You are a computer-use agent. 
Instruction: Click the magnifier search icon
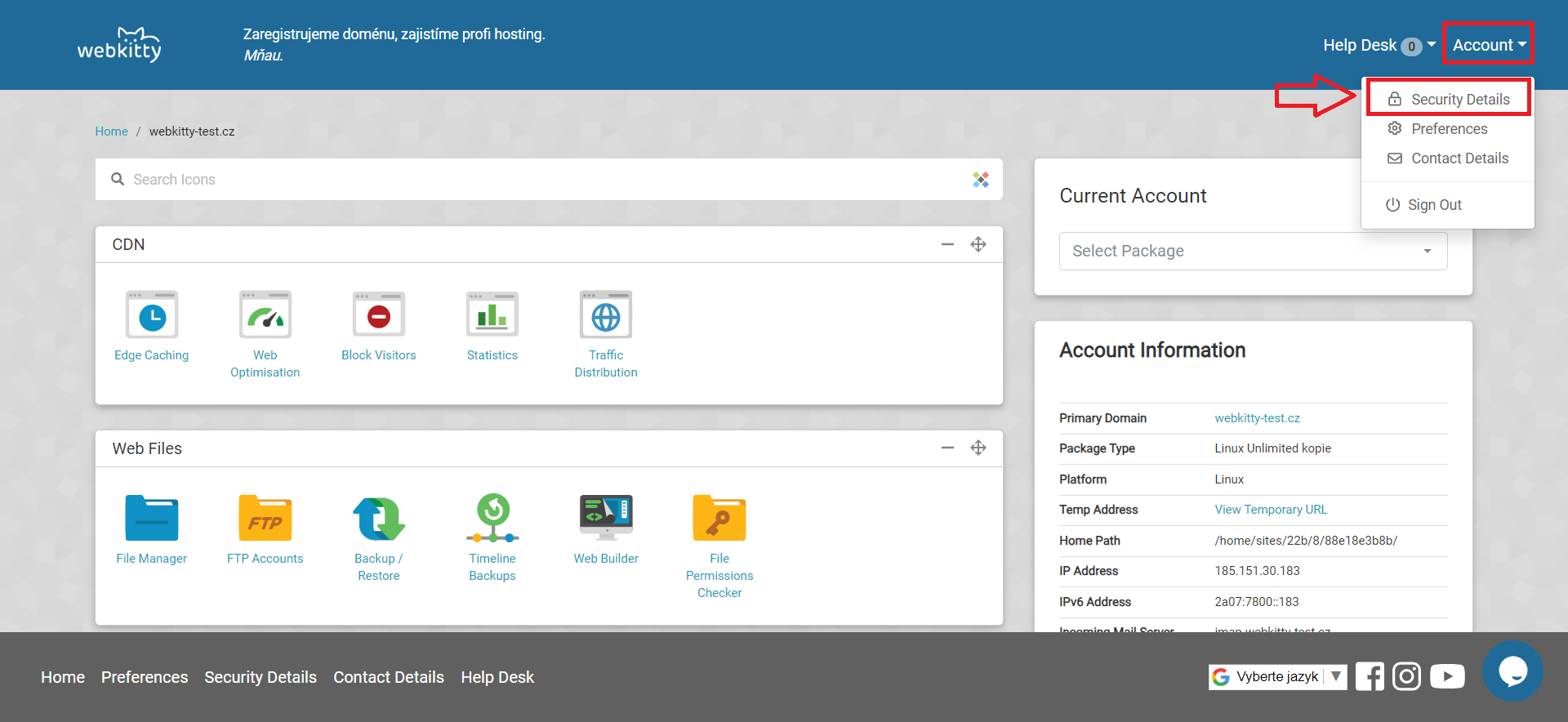pyautogui.click(x=118, y=179)
